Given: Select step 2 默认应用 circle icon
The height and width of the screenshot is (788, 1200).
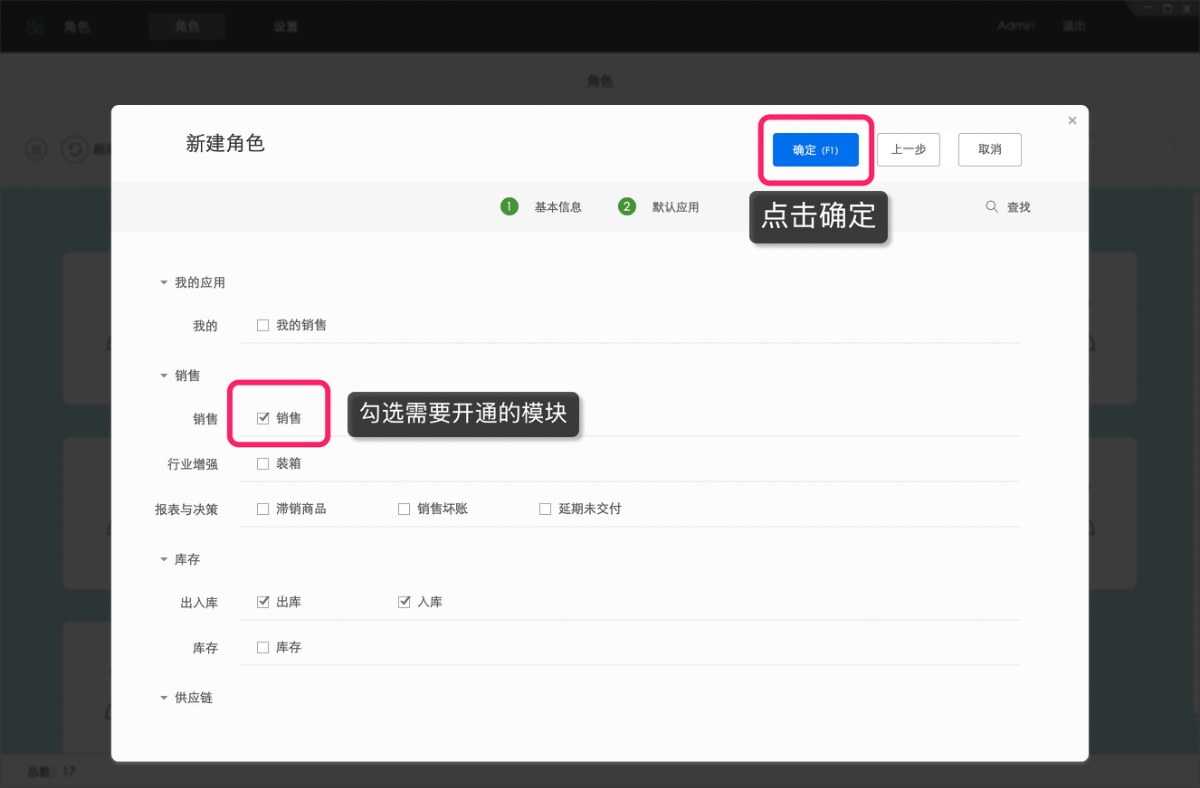Looking at the screenshot, I should click(x=627, y=207).
